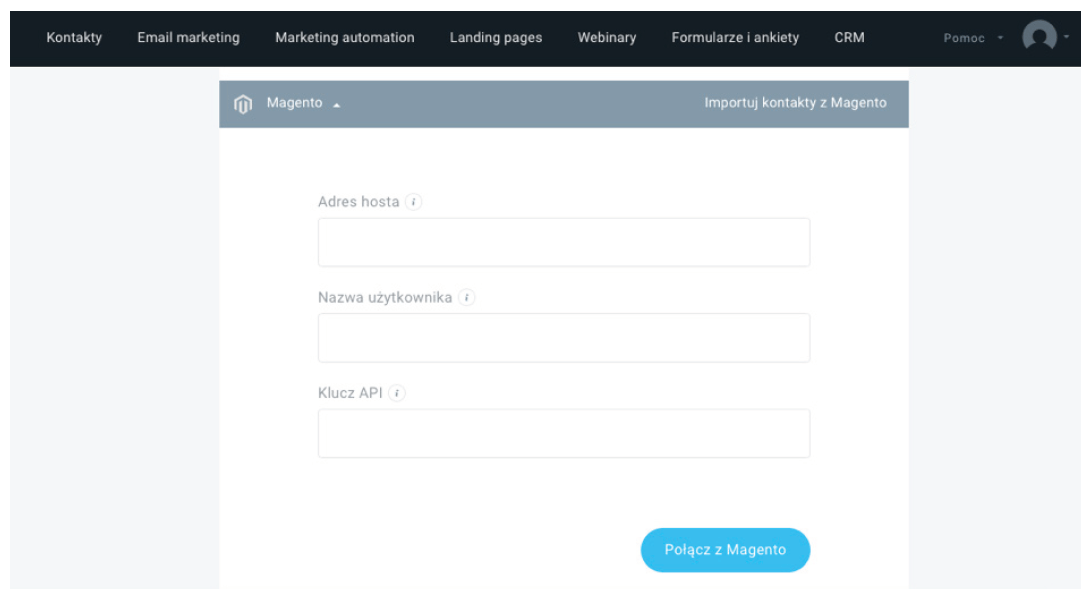1092x608 pixels.
Task: Show info tooltip for Klucz API
Action: click(x=397, y=393)
